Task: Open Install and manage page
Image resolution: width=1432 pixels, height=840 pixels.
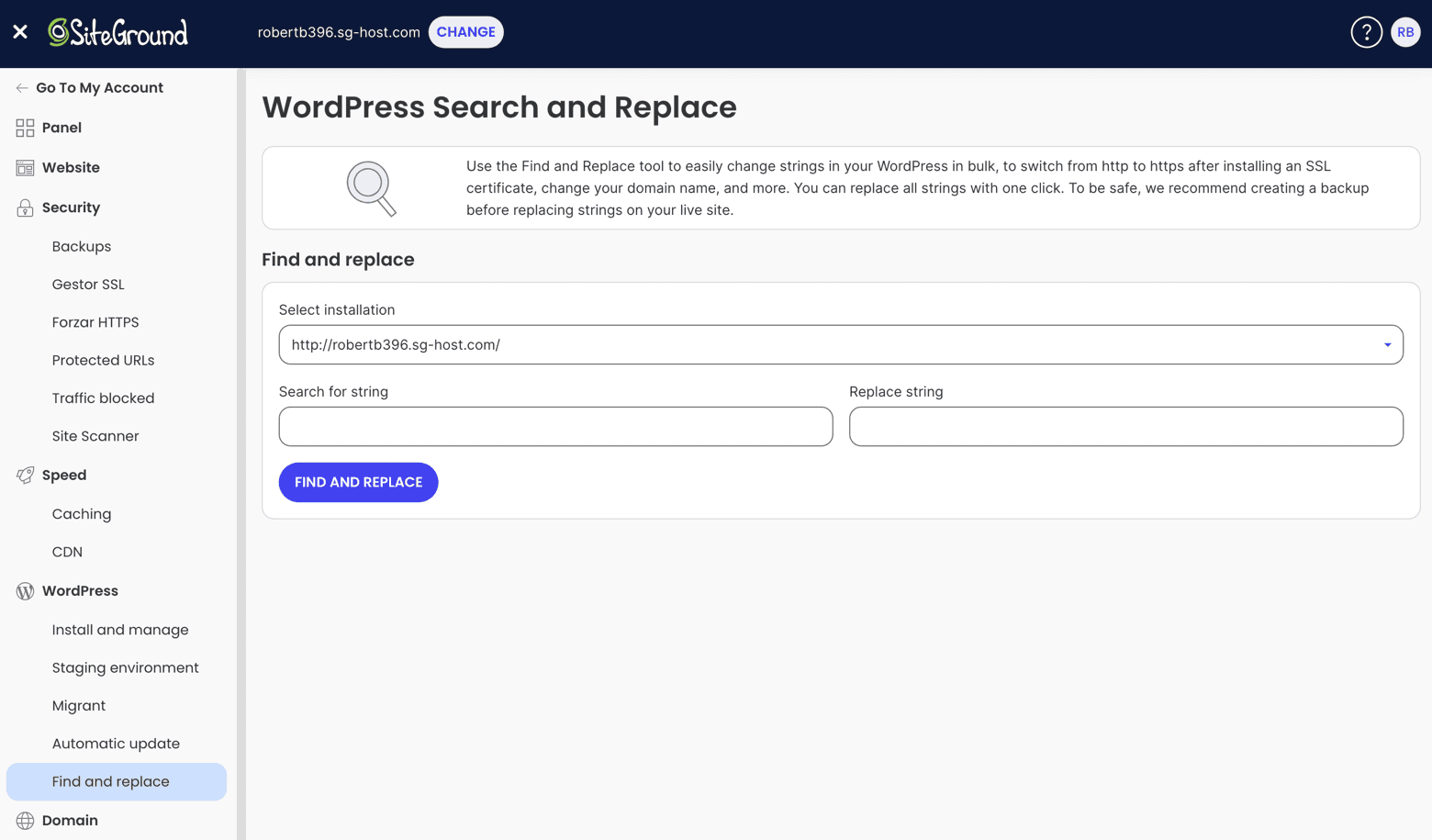Action: tap(120, 630)
